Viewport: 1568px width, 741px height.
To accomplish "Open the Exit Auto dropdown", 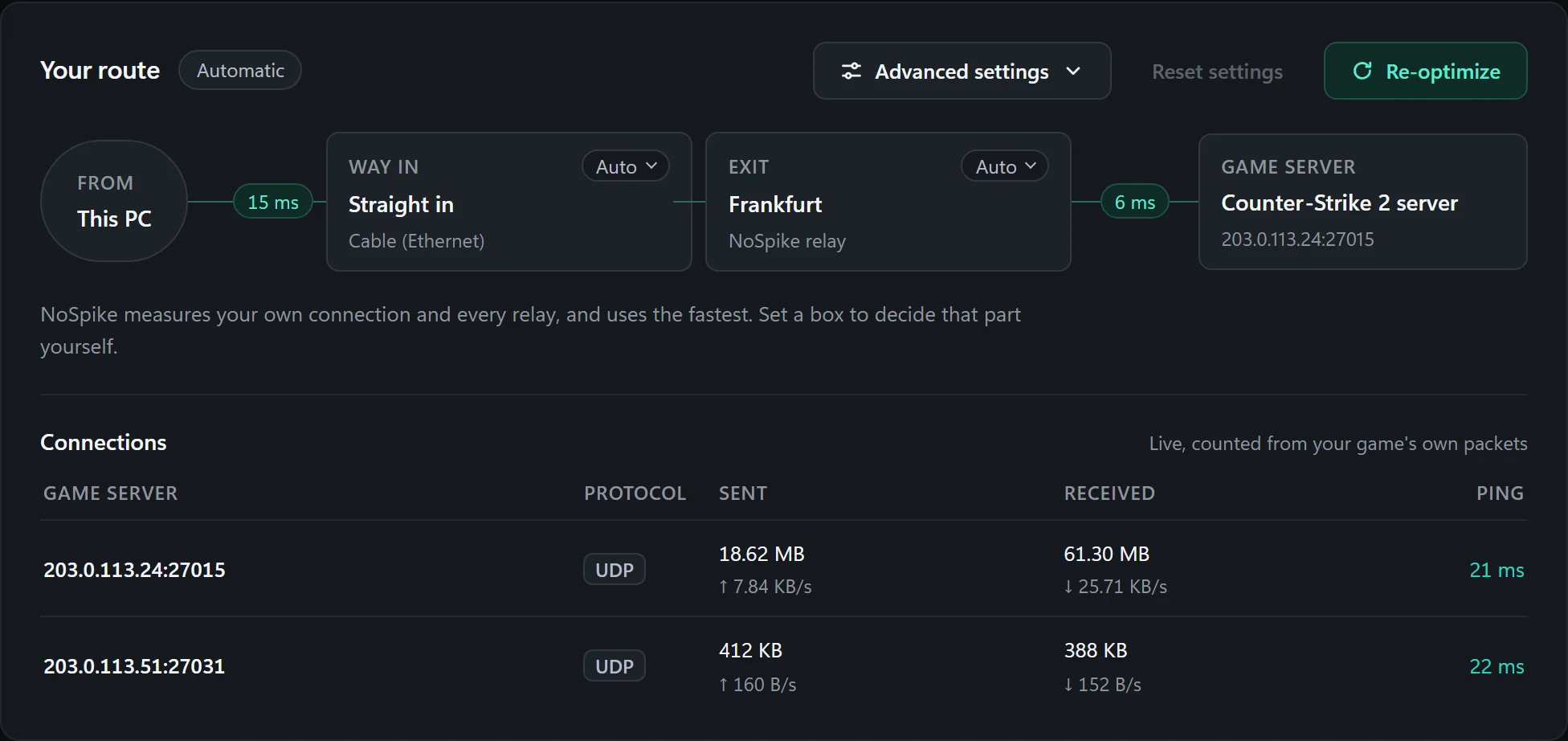I will click(x=1005, y=166).
